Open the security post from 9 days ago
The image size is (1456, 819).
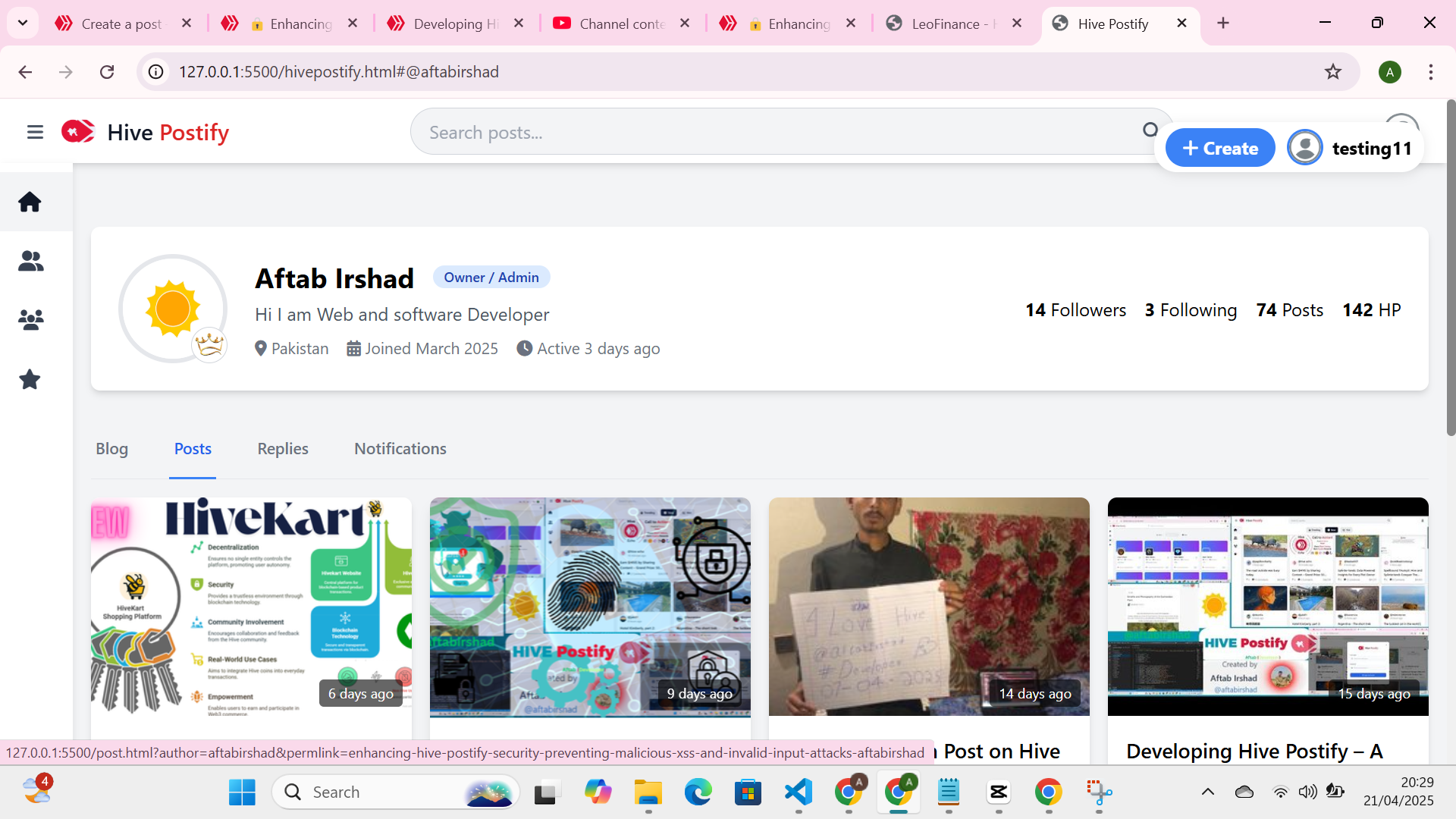tap(590, 607)
